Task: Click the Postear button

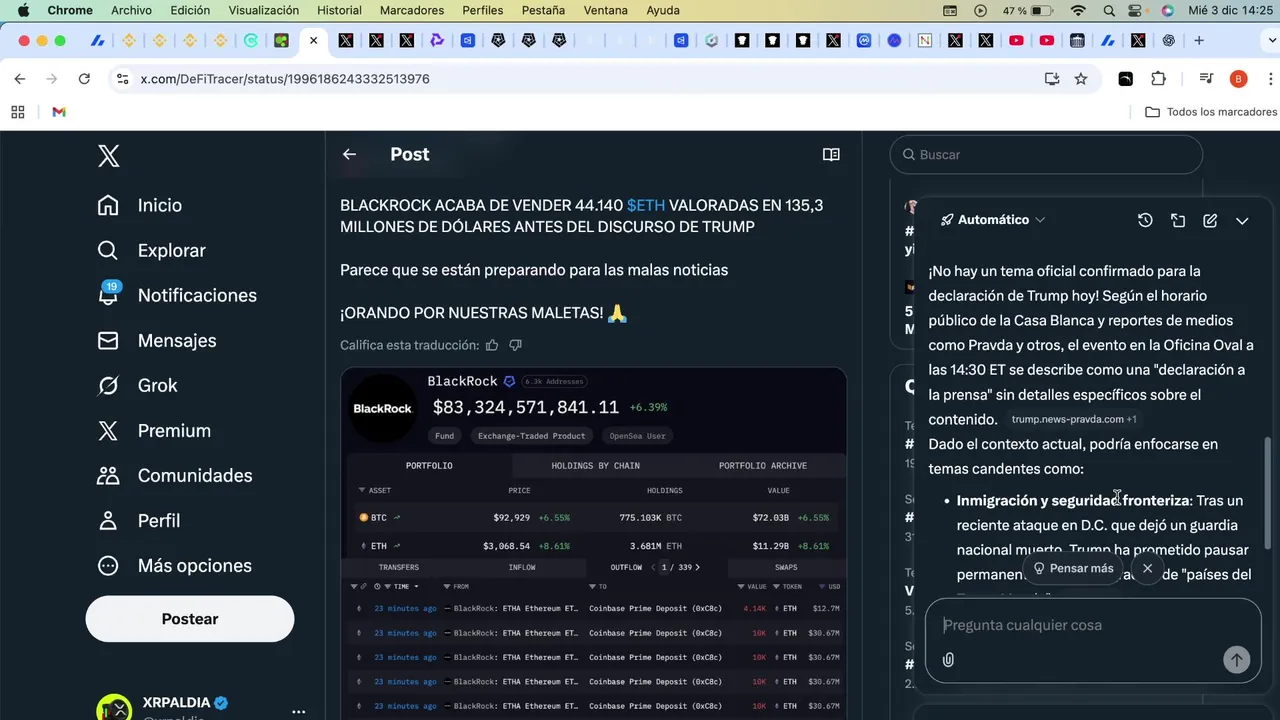Action: point(190,619)
